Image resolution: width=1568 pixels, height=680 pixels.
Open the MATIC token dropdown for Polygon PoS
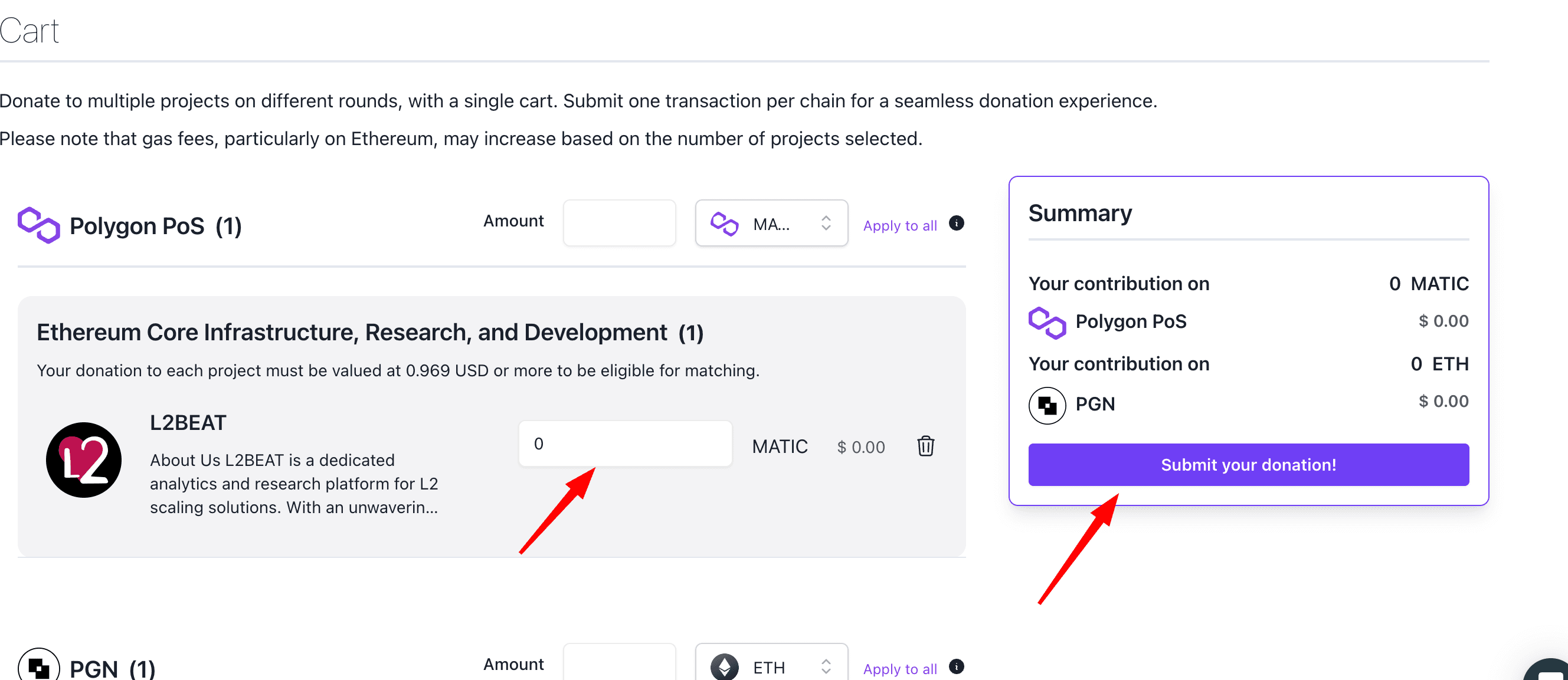click(x=771, y=223)
